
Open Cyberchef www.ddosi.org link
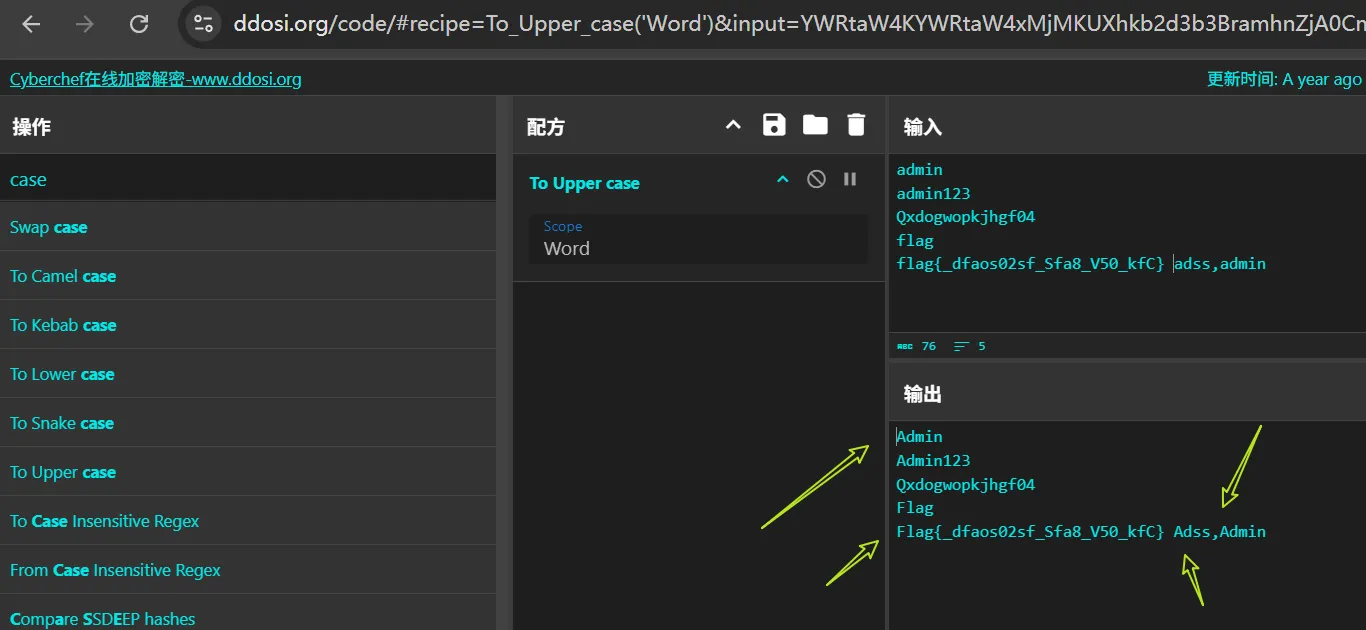click(x=155, y=79)
